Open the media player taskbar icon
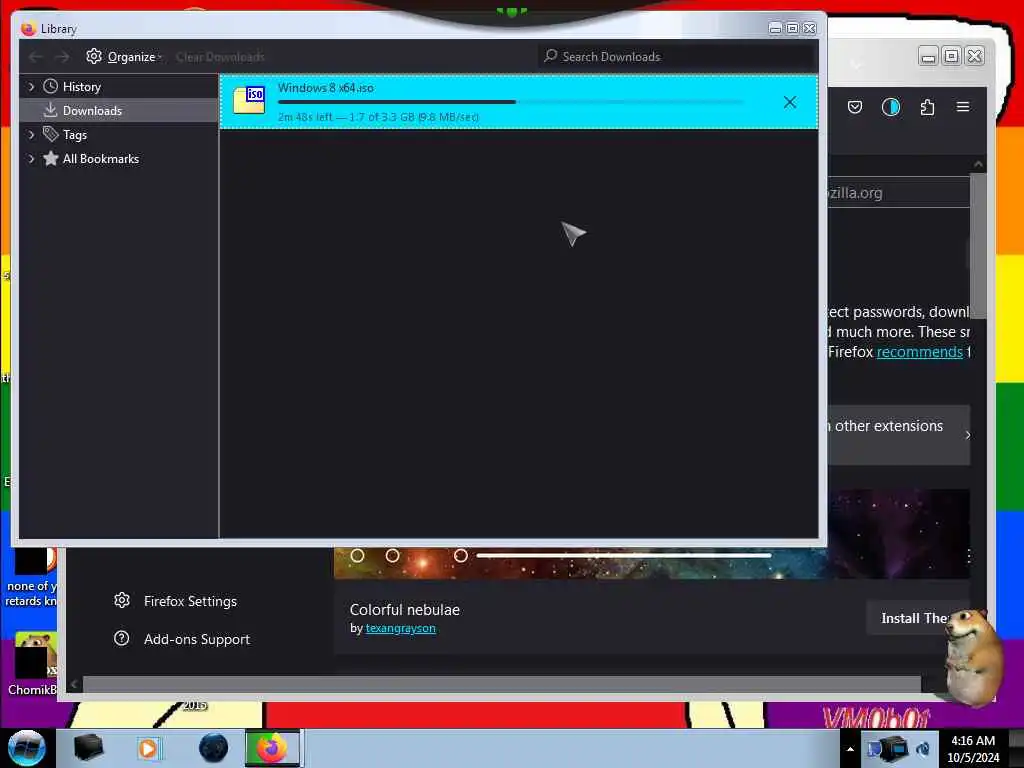 pos(148,748)
